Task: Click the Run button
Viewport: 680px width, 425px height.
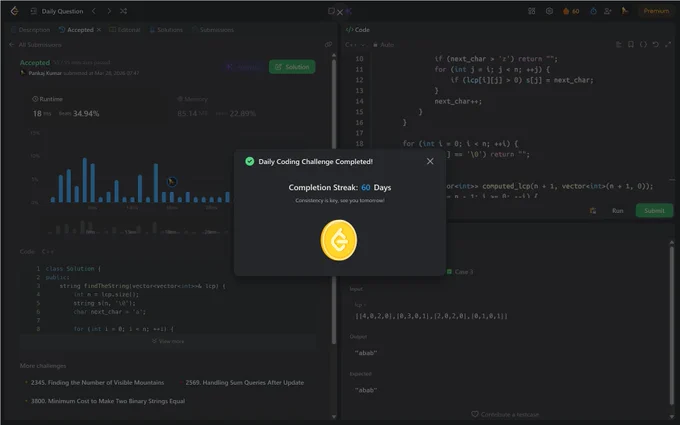Action: (618, 211)
